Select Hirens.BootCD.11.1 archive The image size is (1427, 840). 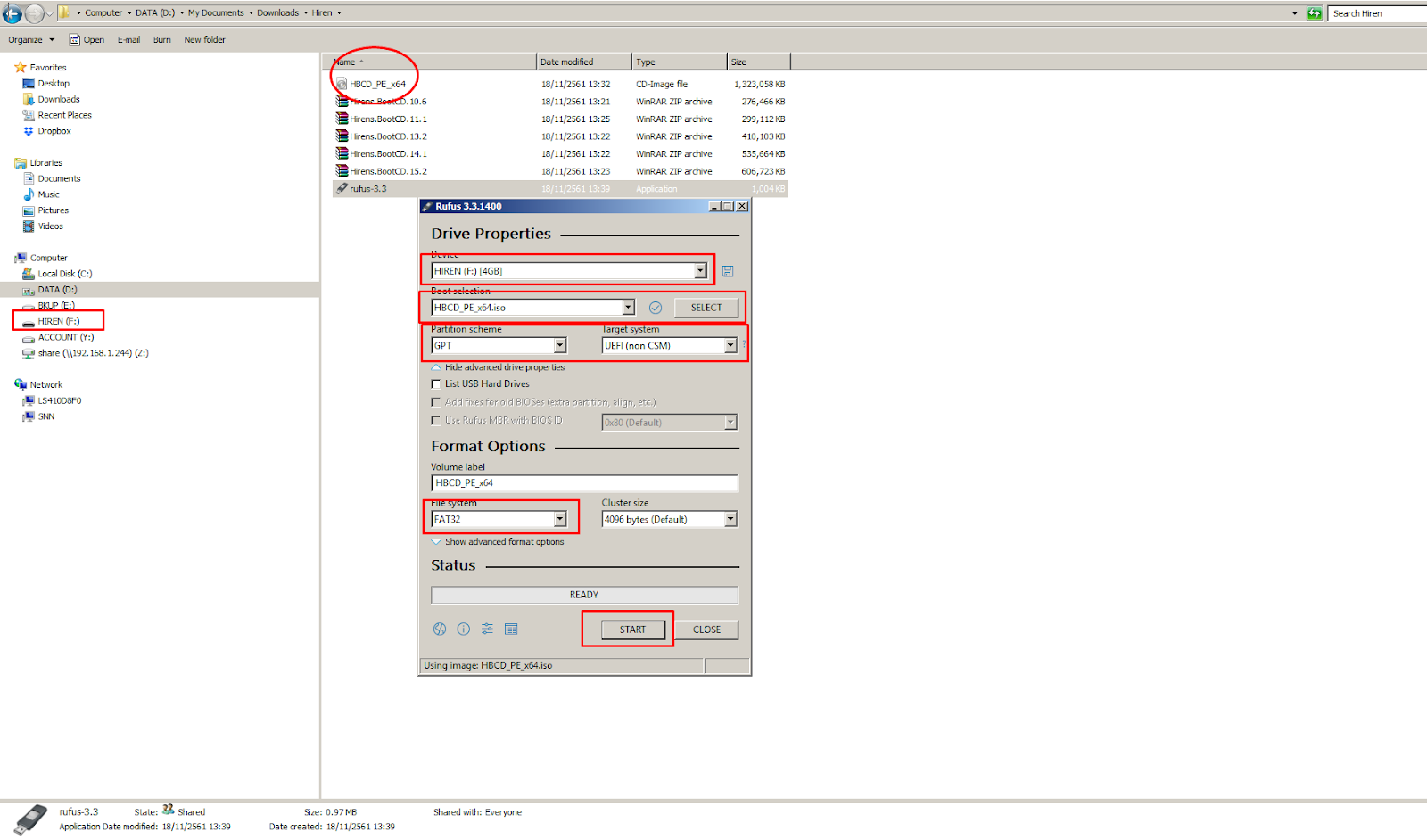560,119
